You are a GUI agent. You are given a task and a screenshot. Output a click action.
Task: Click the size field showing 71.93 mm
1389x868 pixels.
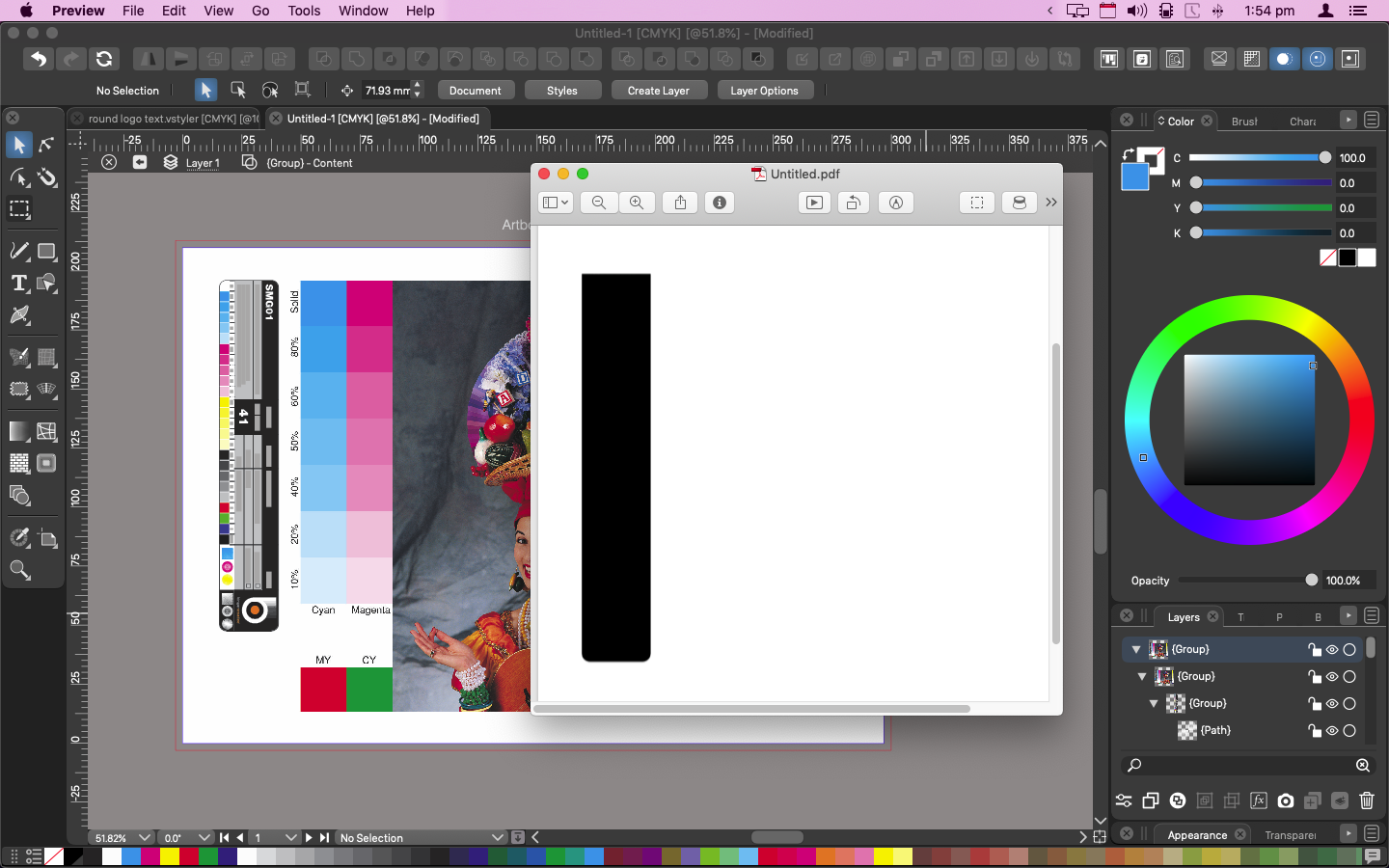tap(387, 91)
